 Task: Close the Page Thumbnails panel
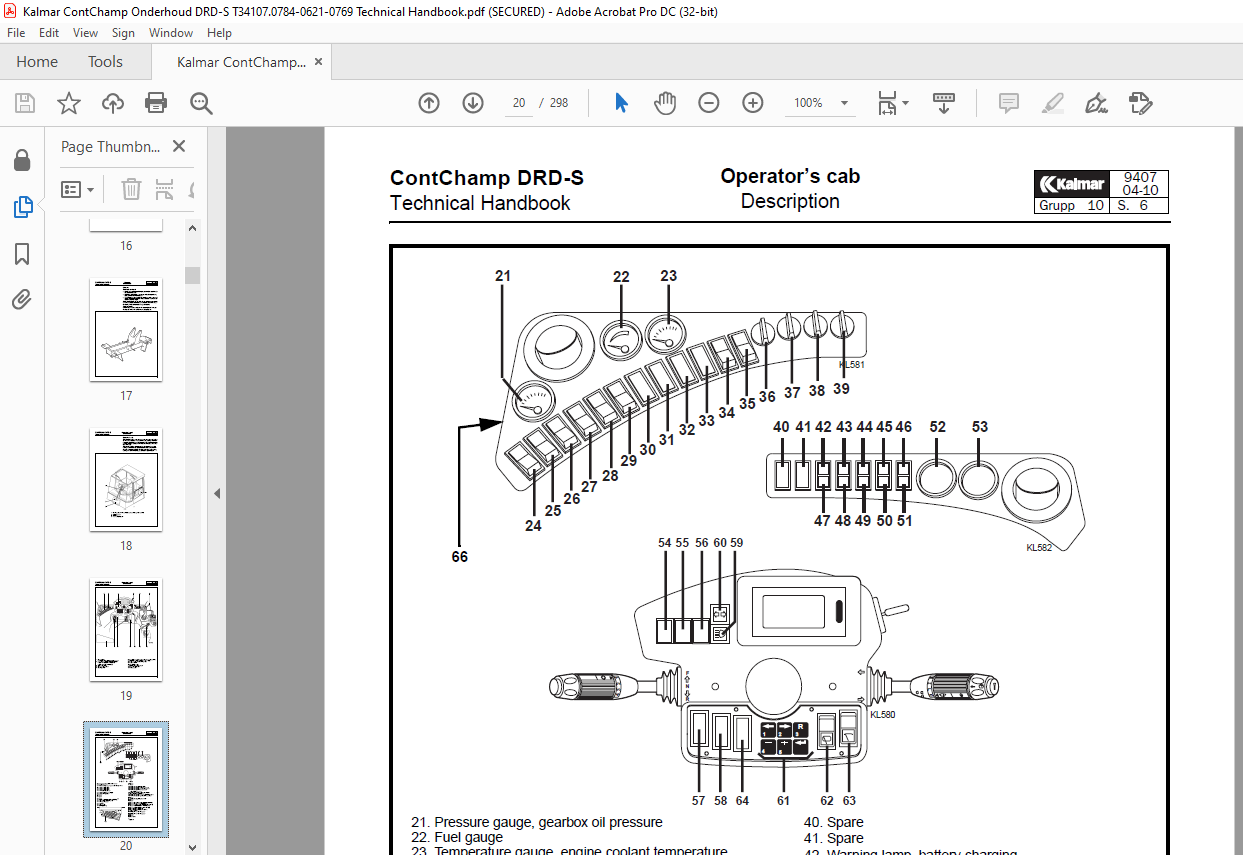(x=179, y=146)
